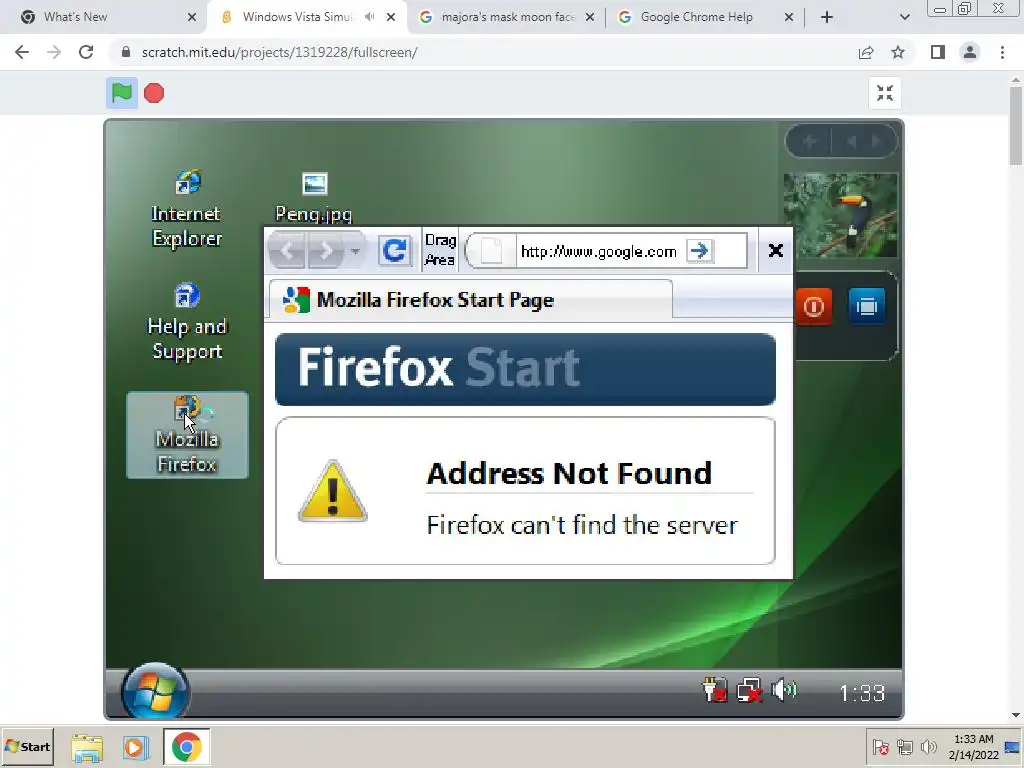The image size is (1024, 768).
Task: Close the simulated Firefox window
Action: [775, 251]
